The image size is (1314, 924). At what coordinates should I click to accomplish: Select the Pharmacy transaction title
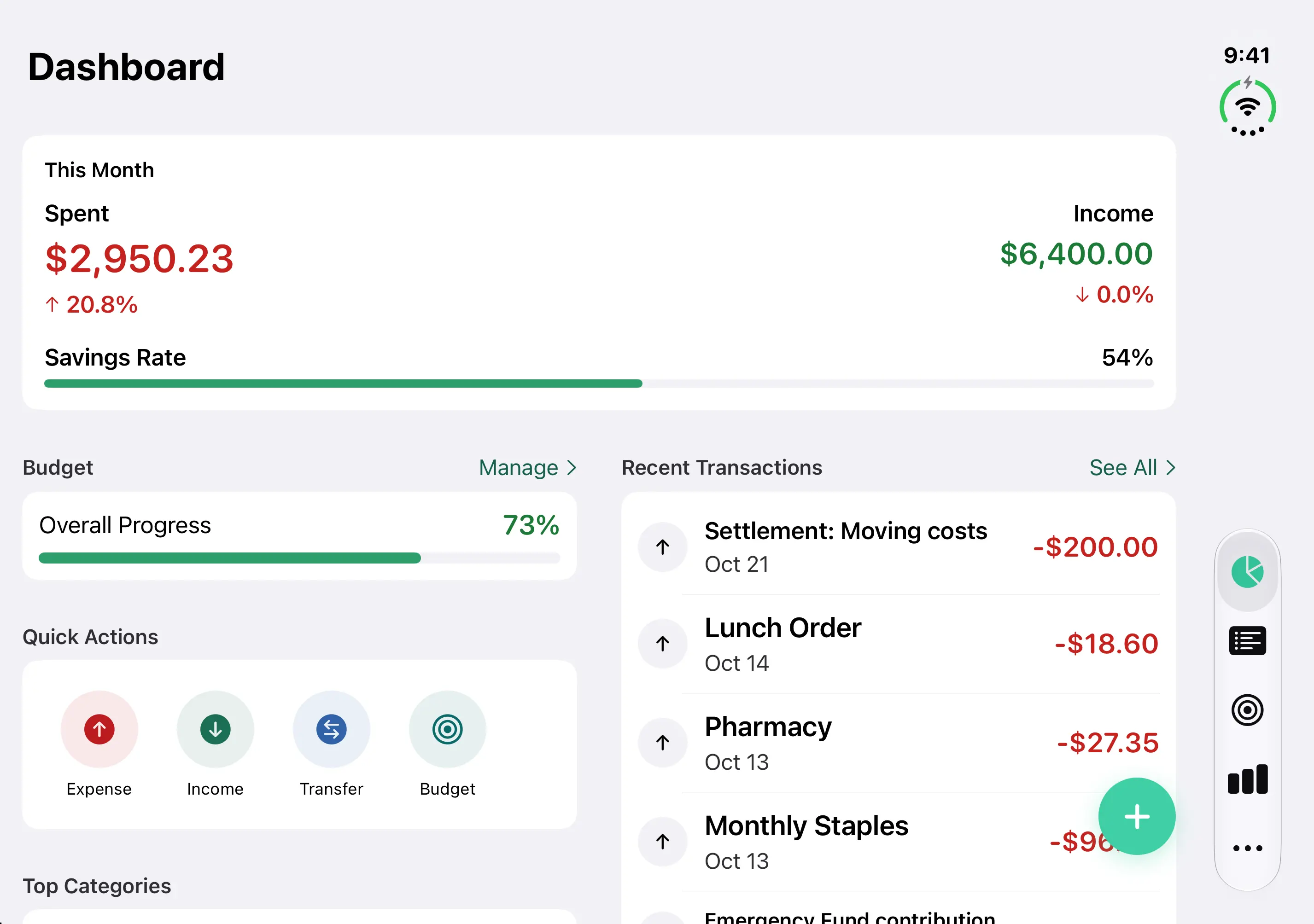[x=768, y=727]
